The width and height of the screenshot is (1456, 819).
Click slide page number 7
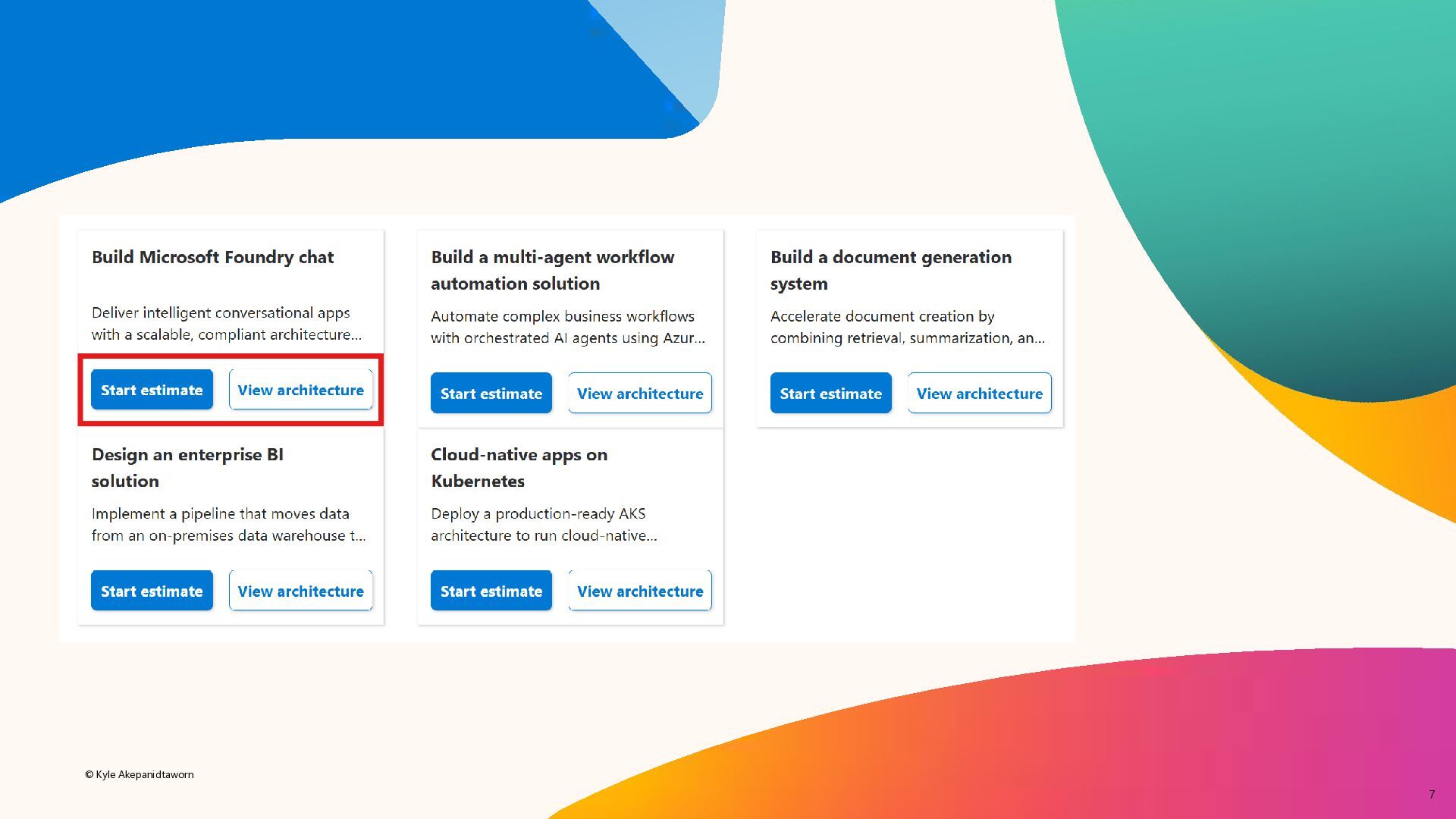point(1431,794)
